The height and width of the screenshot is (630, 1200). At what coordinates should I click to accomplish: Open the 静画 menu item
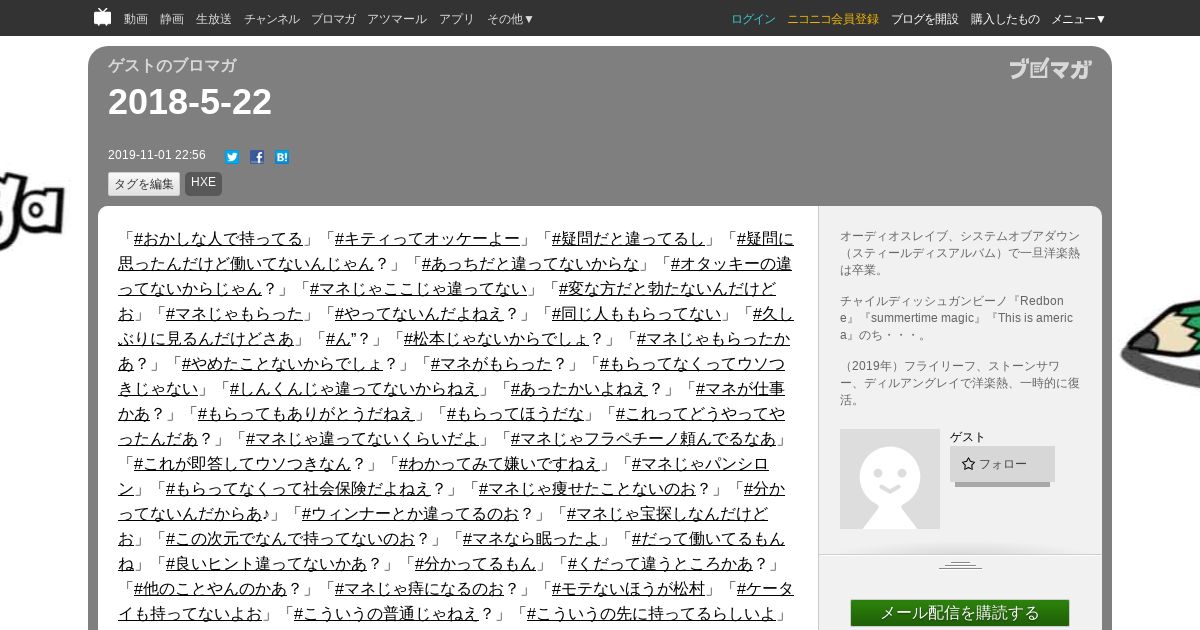172,19
